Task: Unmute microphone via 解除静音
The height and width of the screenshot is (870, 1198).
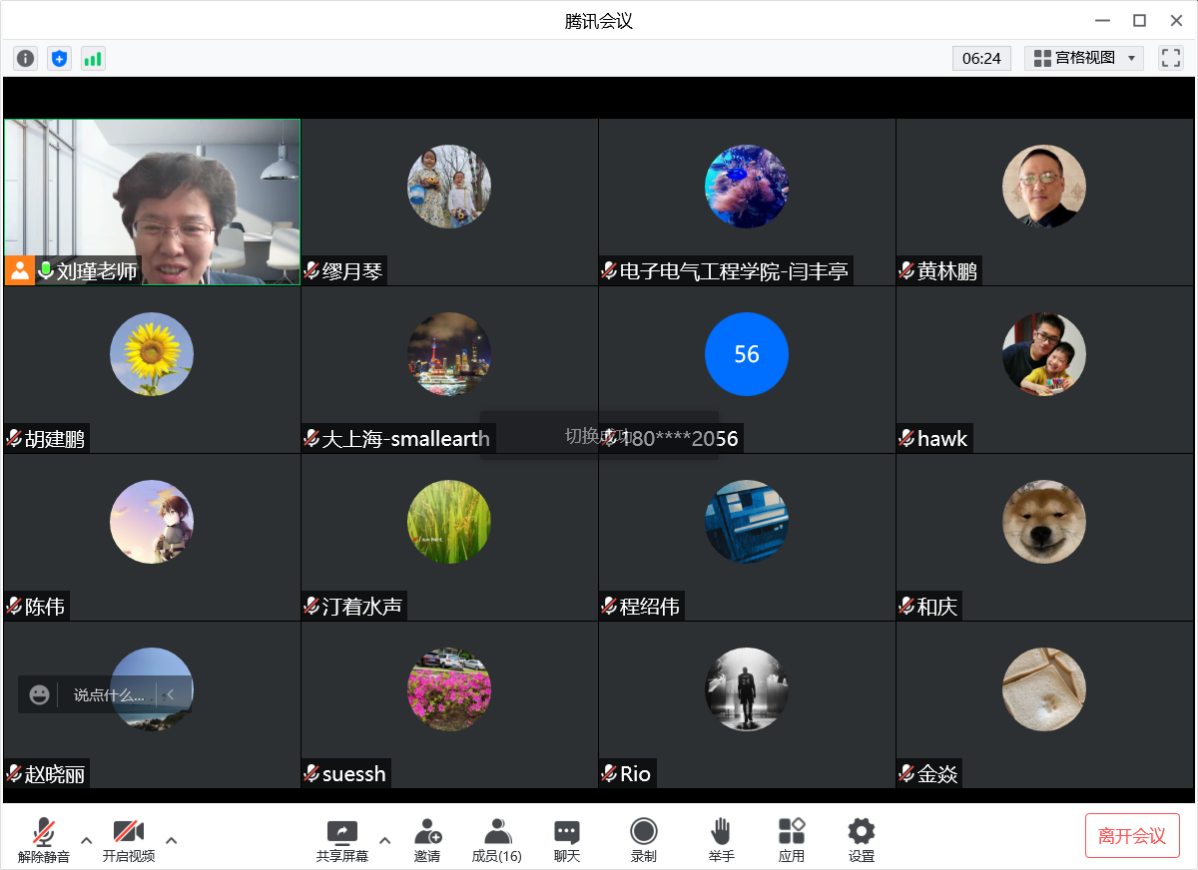Action: pos(44,840)
